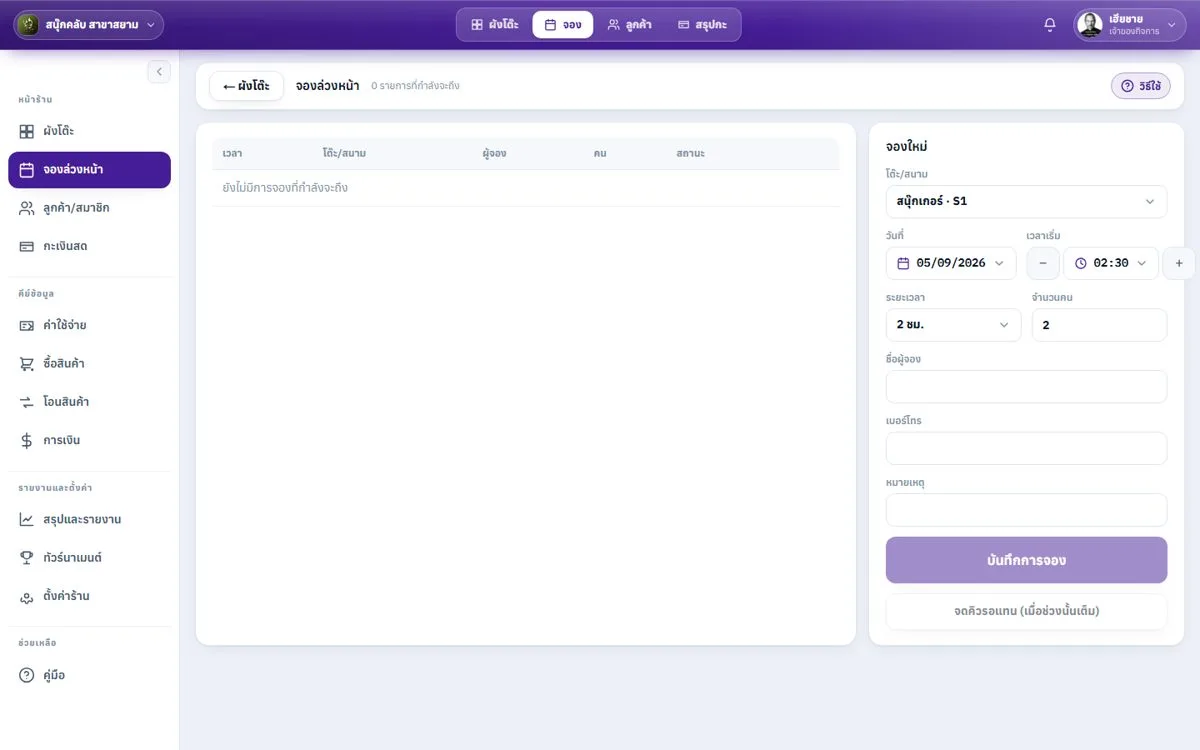This screenshot has width=1200, height=750.
Task: Click the เวลา column header
Action: tap(232, 154)
